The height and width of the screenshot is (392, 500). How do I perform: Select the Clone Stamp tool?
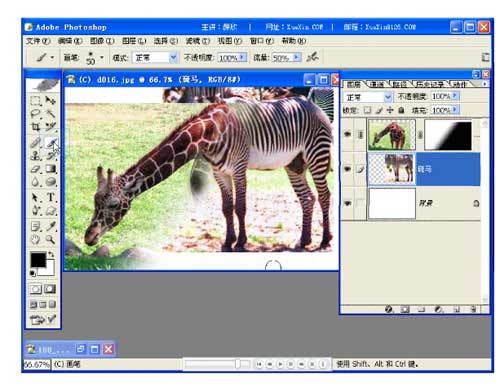35,155
